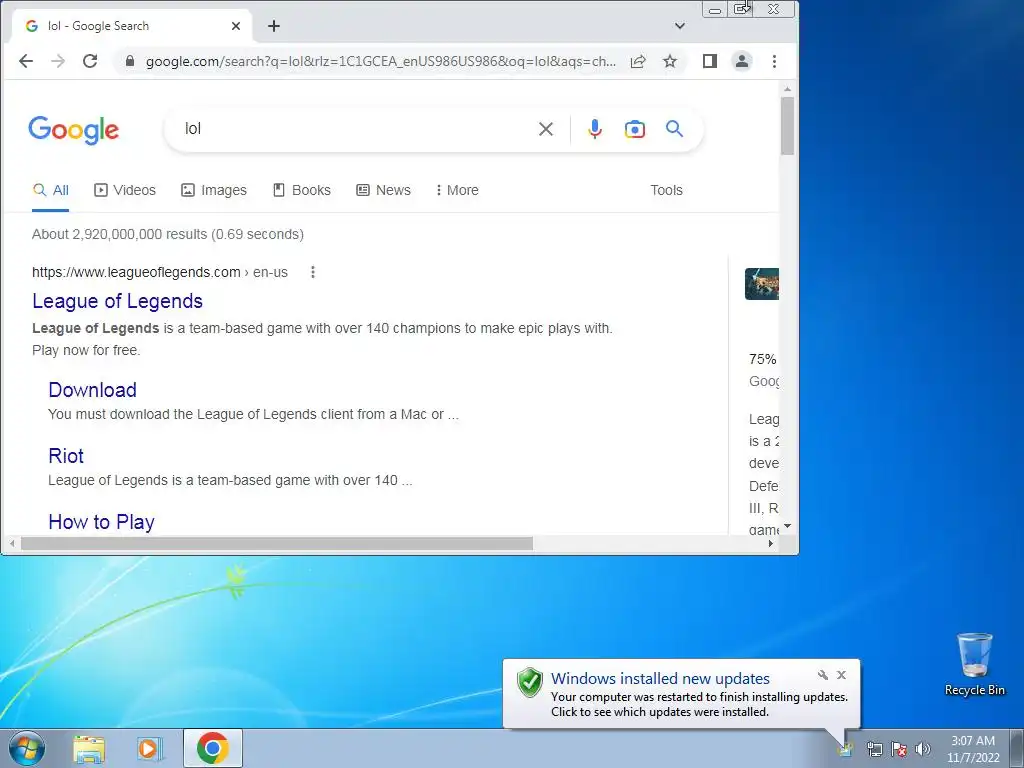Click the Chrome taskbar button
This screenshot has width=1024, height=768.
tap(213, 748)
